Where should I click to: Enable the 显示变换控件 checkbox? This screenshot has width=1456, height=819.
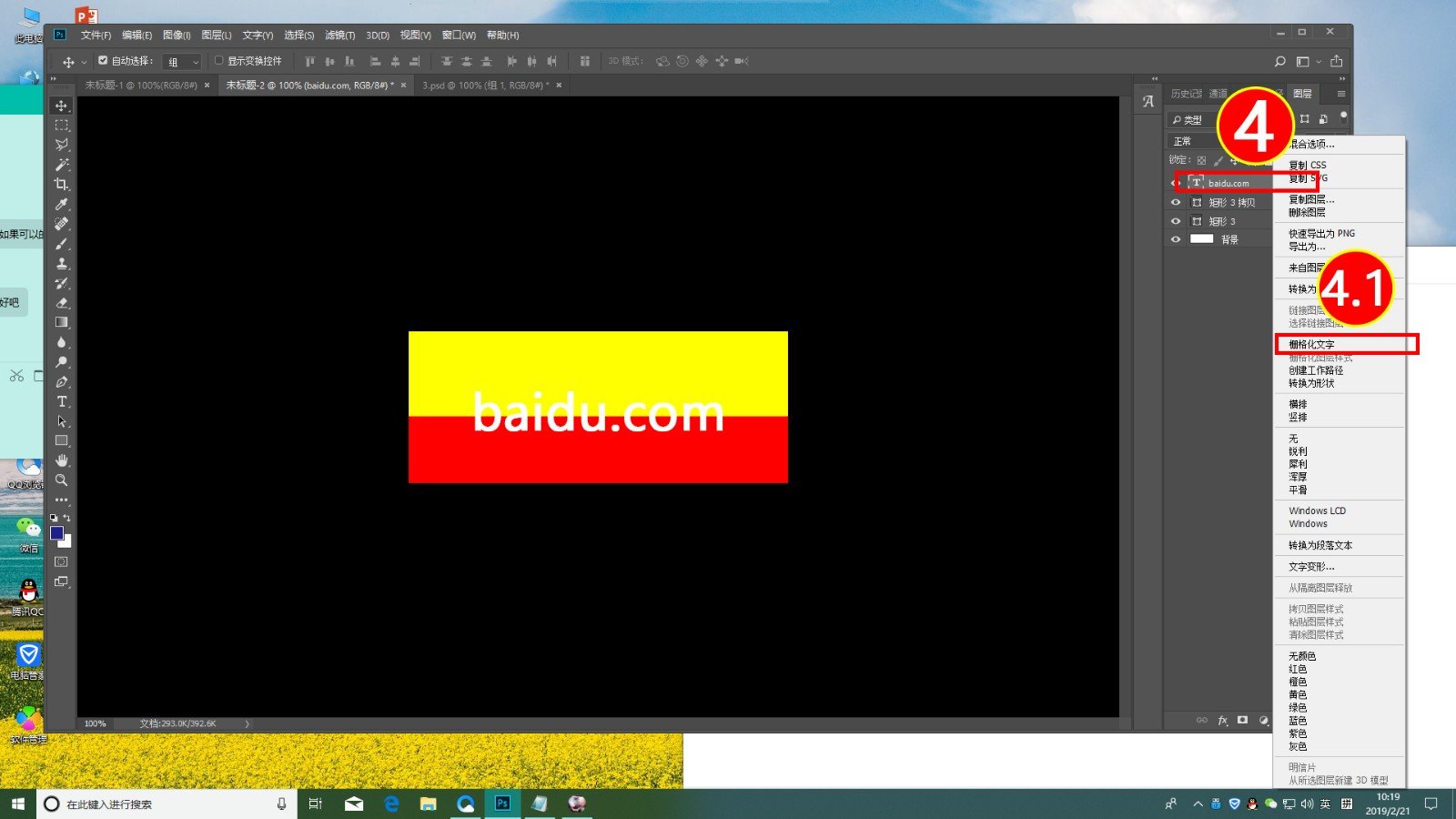pos(218,61)
